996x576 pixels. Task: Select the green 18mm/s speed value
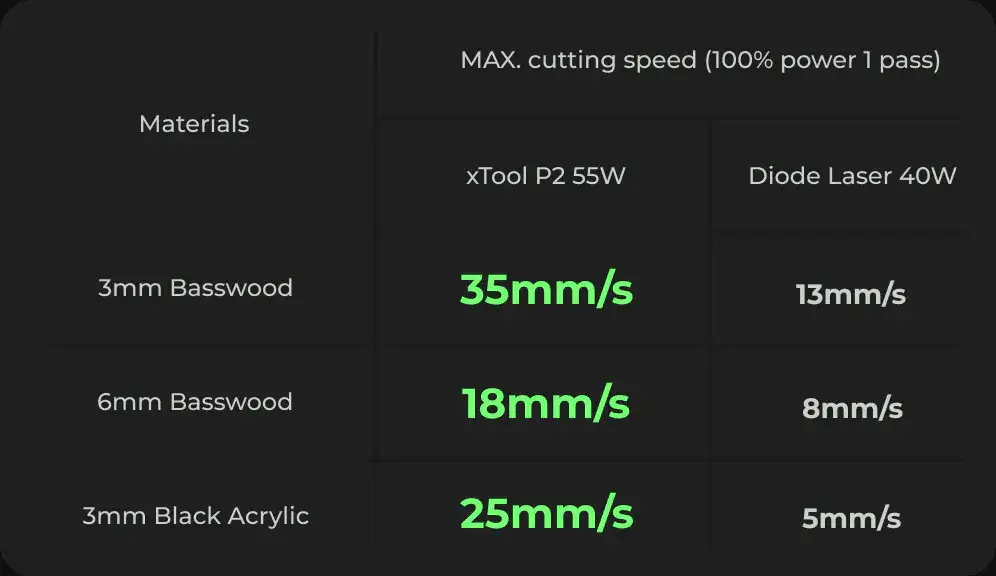[x=546, y=404]
